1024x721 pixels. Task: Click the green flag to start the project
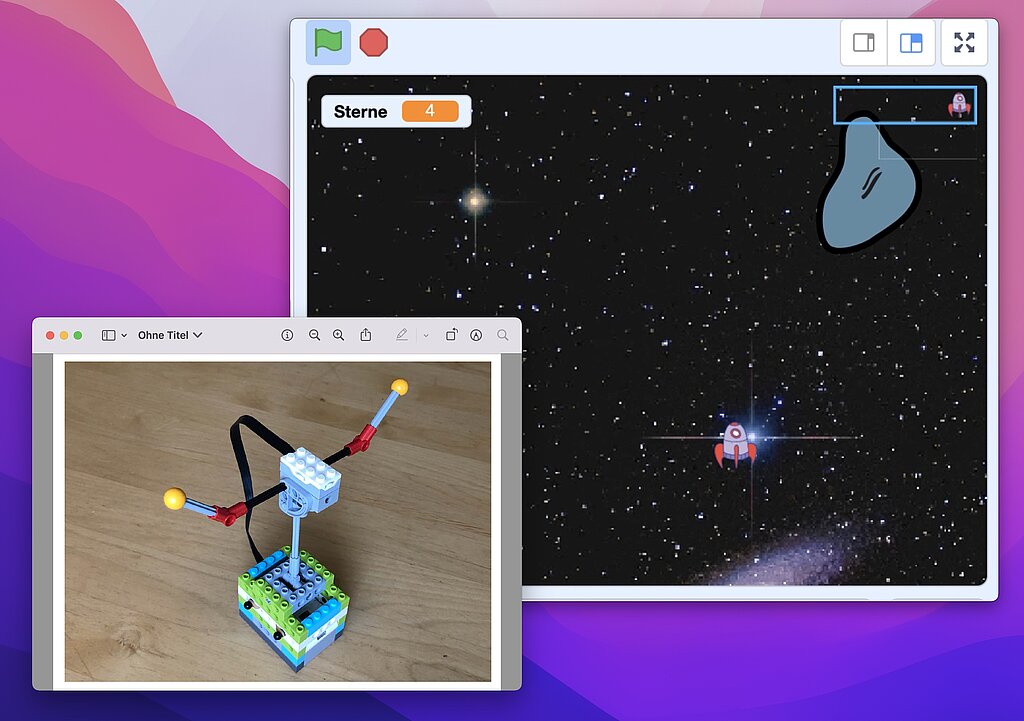[x=329, y=42]
